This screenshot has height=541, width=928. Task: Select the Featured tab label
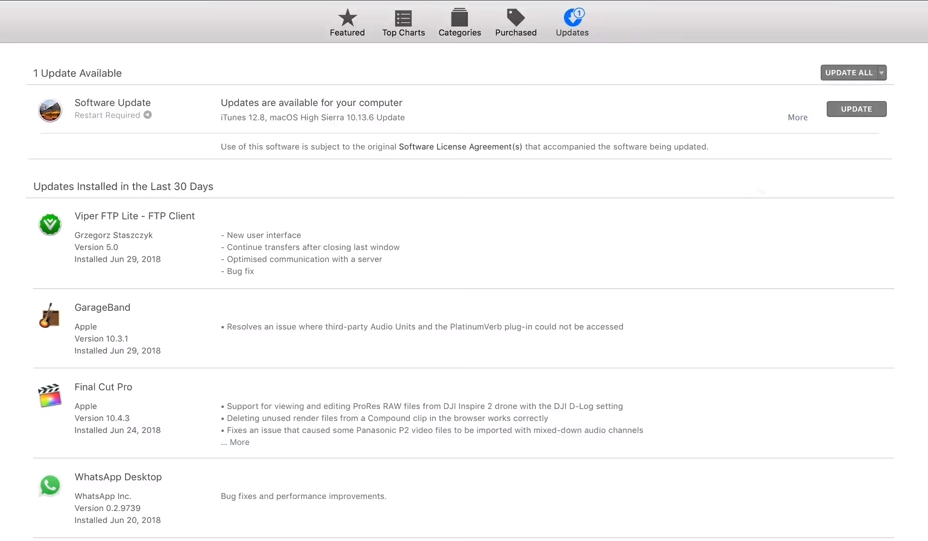coord(347,33)
